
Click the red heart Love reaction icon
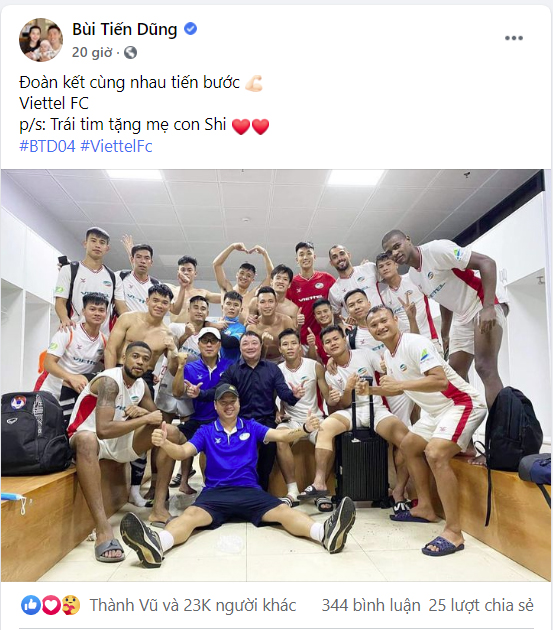tap(51, 605)
